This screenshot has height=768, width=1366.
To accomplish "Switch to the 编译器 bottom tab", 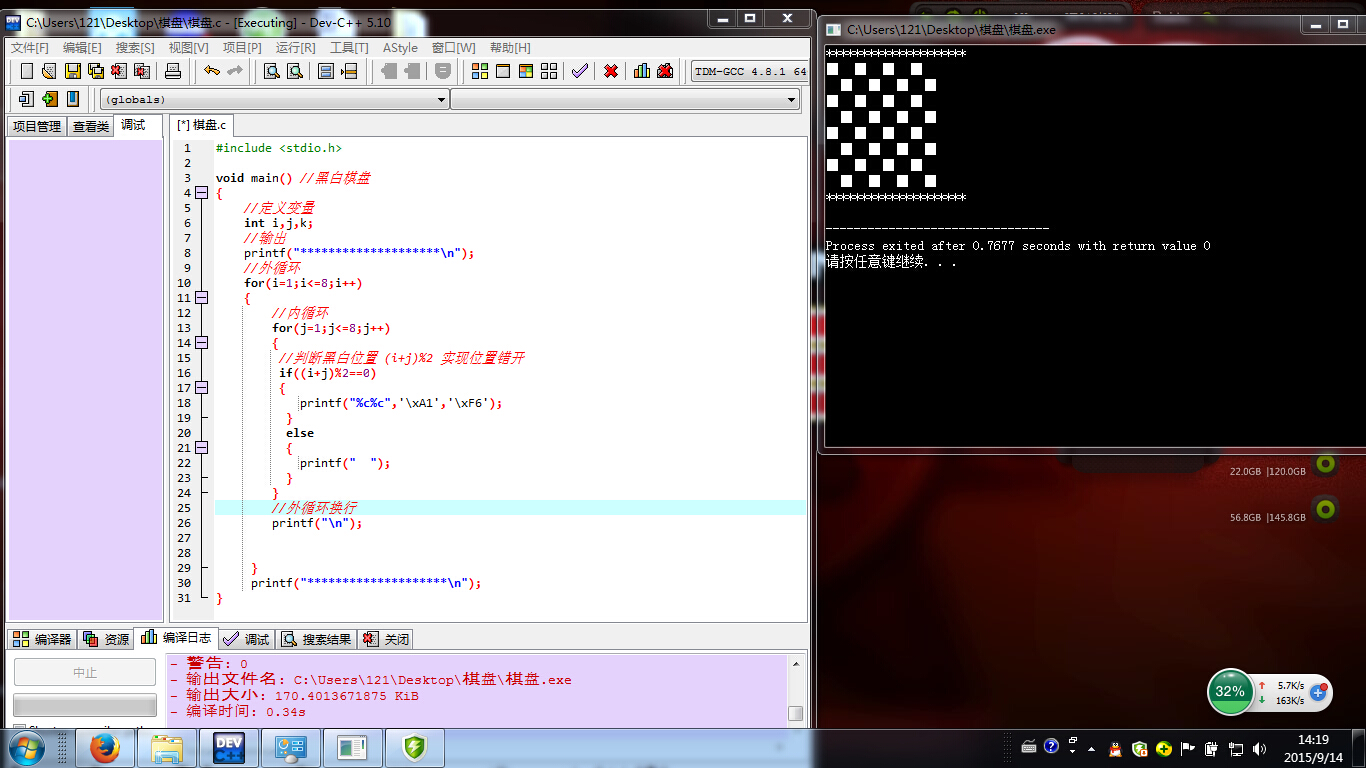I will [x=42, y=639].
